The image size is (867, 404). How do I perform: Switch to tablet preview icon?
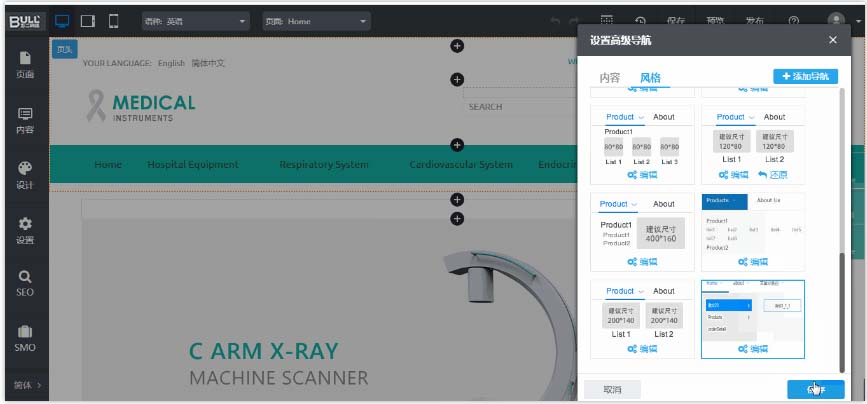click(88, 20)
